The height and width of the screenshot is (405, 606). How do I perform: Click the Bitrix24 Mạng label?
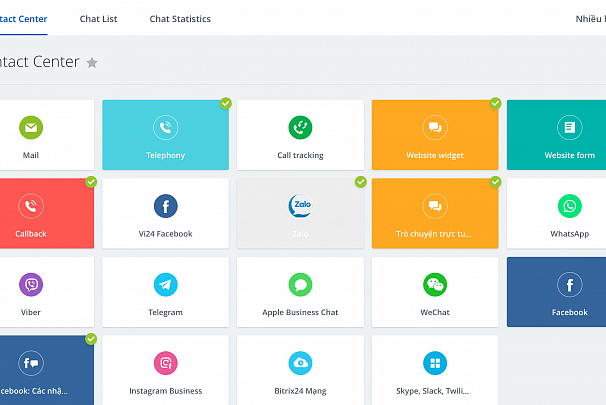click(x=300, y=391)
